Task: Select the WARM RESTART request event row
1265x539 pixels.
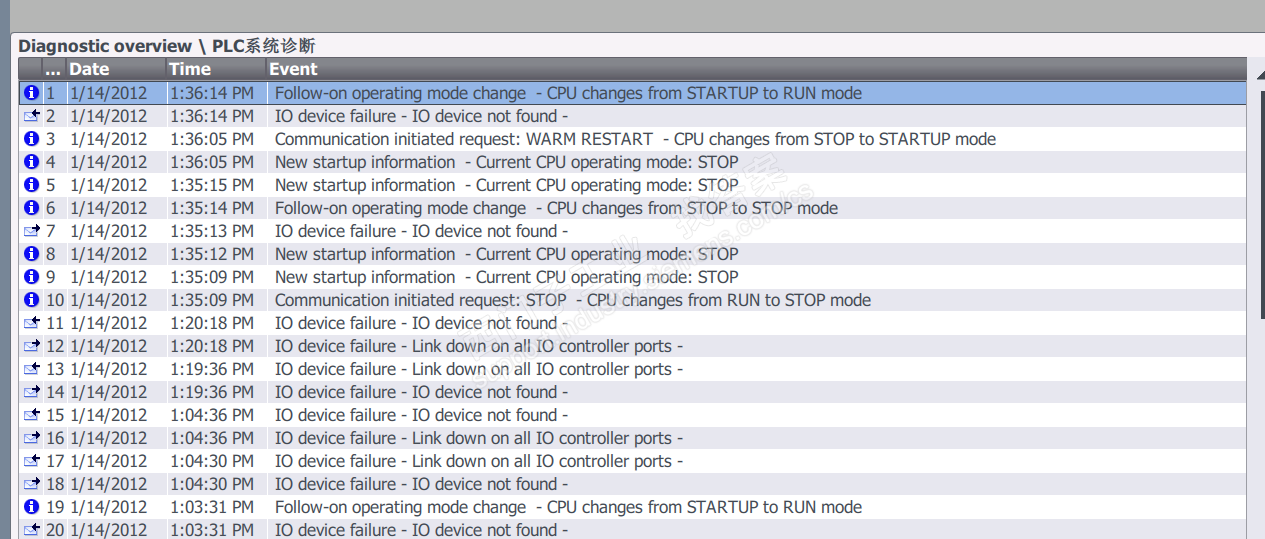Action: point(635,139)
